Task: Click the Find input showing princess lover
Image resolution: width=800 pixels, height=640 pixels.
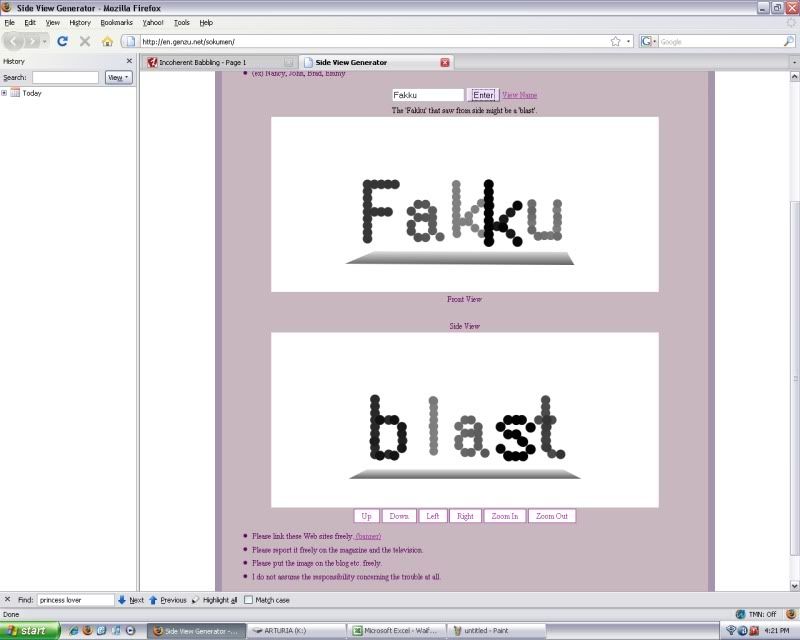Action: click(75, 600)
